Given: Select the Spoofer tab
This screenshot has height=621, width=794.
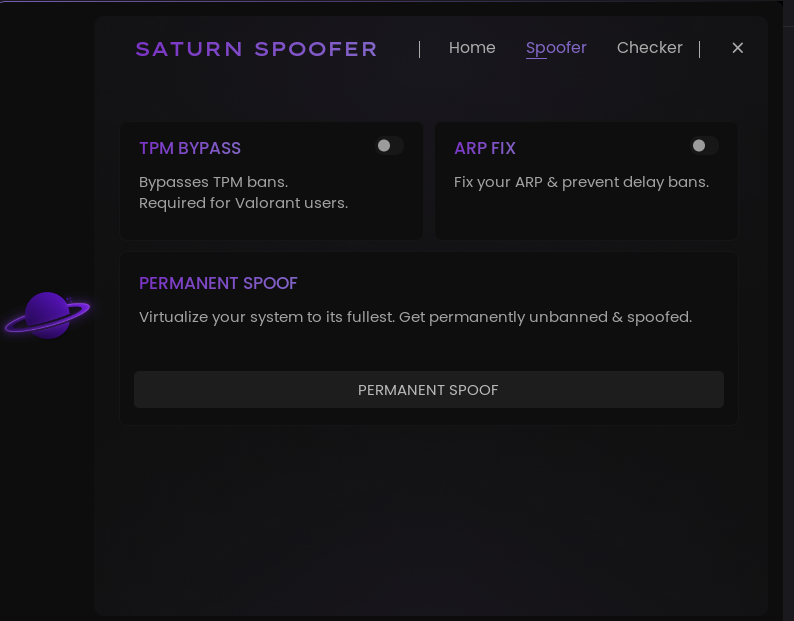Looking at the screenshot, I should 556,48.
